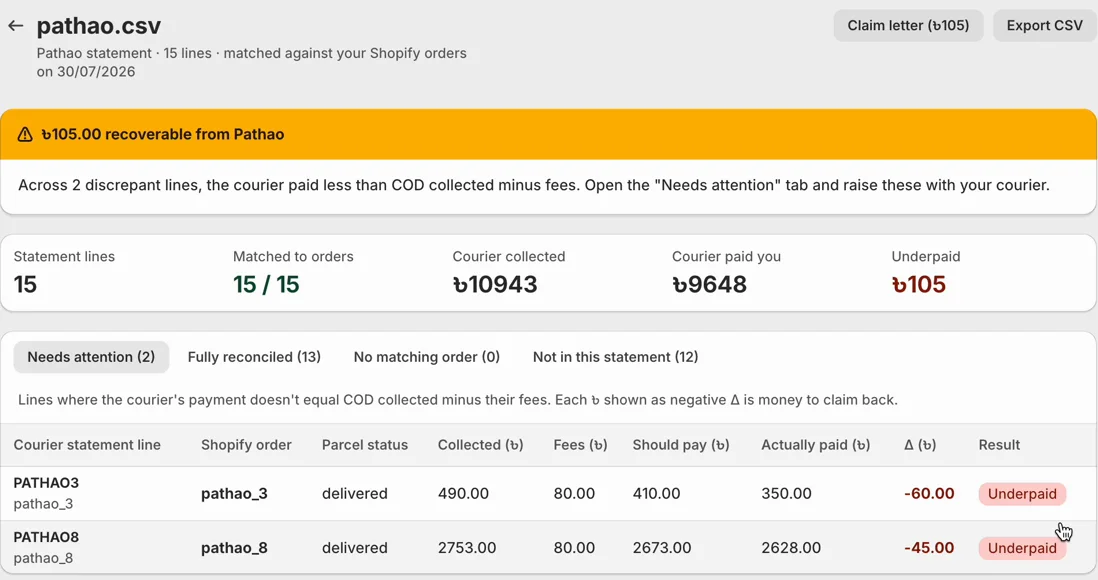Image resolution: width=1098 pixels, height=580 pixels.
Task: Go back using the left arrow icon
Action: click(15, 26)
